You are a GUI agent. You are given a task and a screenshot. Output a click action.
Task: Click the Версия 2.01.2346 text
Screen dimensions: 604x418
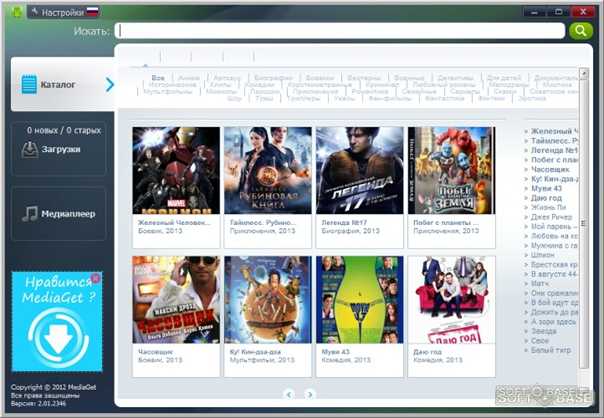[x=38, y=403]
